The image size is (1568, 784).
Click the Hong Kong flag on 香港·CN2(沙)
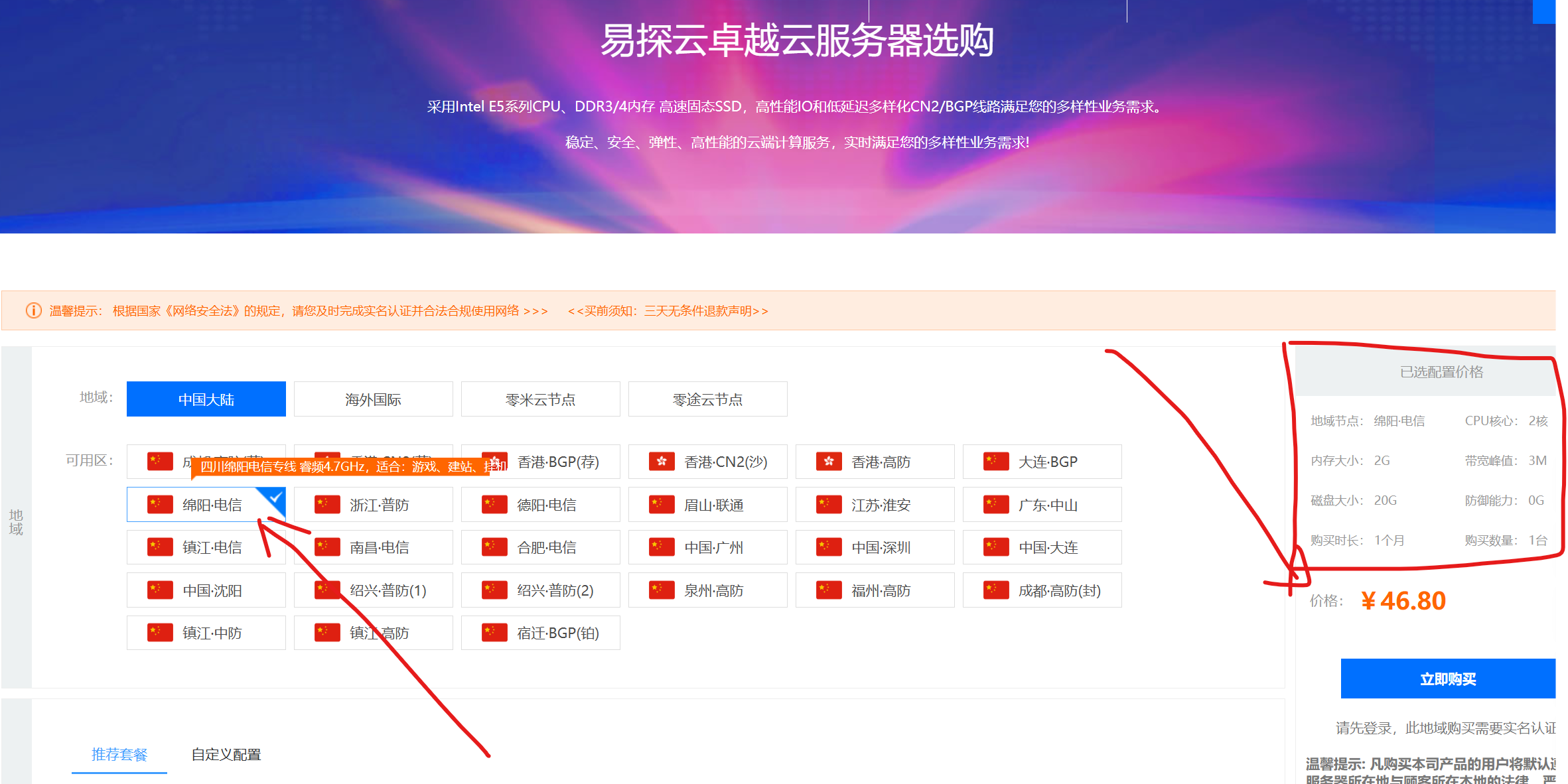point(662,462)
